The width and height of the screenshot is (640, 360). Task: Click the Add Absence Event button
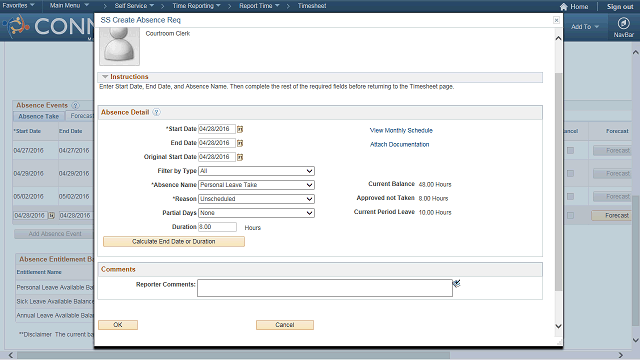(x=55, y=234)
